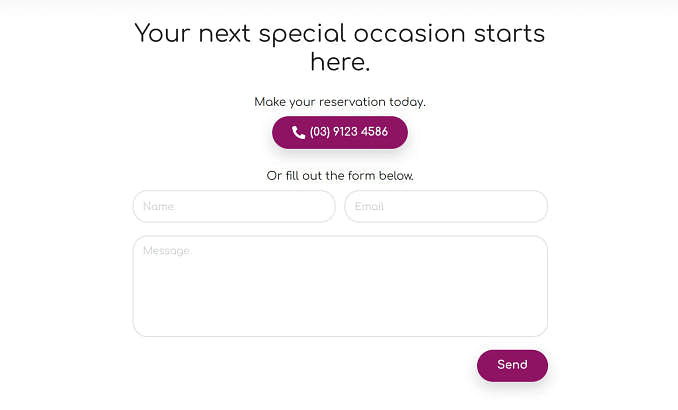The image size is (678, 410).
Task: Call (03) 9123 4586 button
Action: tap(340, 132)
